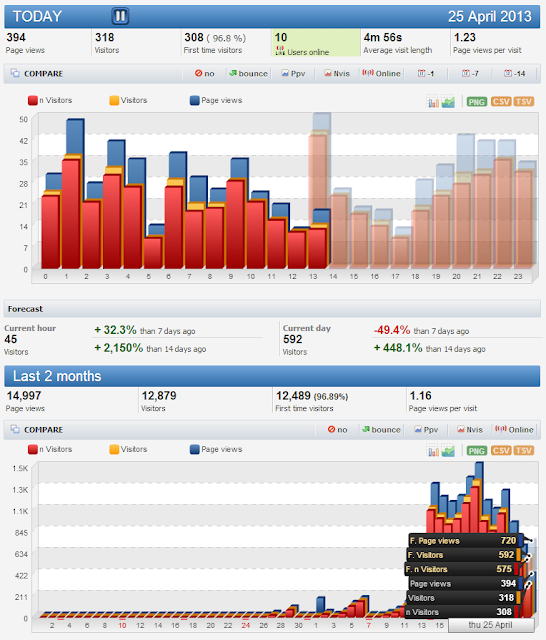Screen dimensions: 546x640
Task: Click the red day 10 axis label
Action: coord(122,625)
